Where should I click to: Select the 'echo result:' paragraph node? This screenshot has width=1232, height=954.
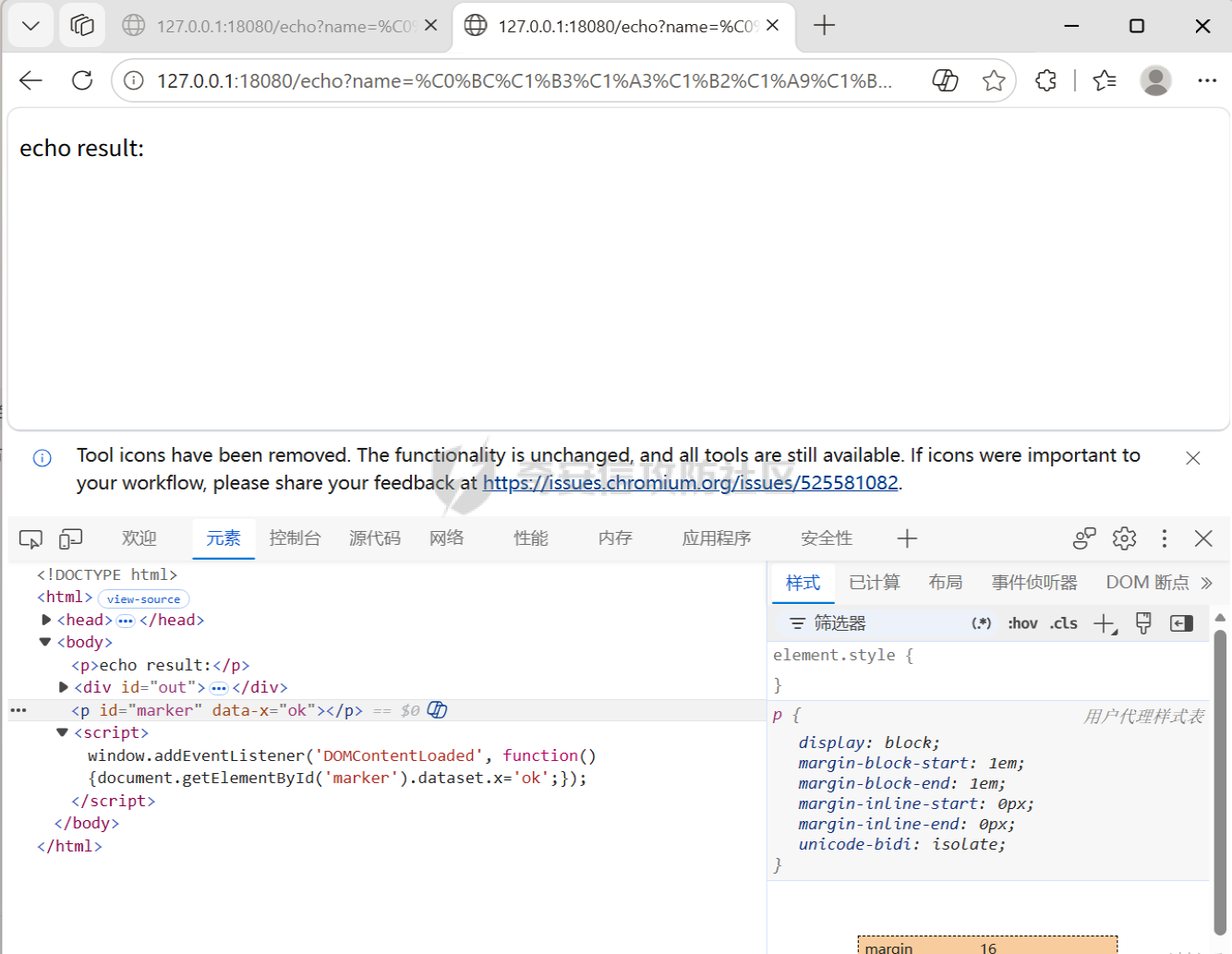click(161, 665)
